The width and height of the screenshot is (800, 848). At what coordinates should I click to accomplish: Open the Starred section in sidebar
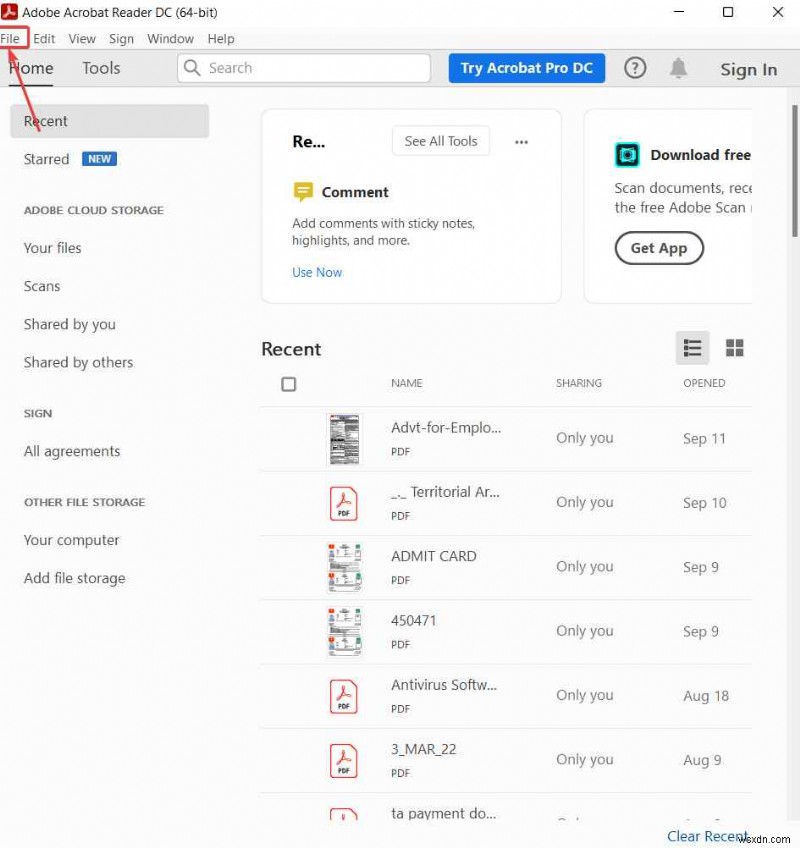pos(46,158)
